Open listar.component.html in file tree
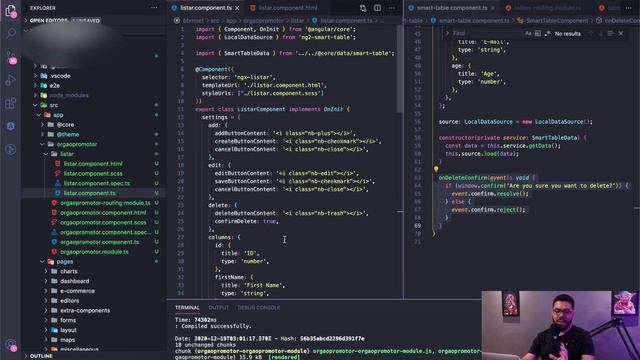The image size is (640, 360). 93,164
